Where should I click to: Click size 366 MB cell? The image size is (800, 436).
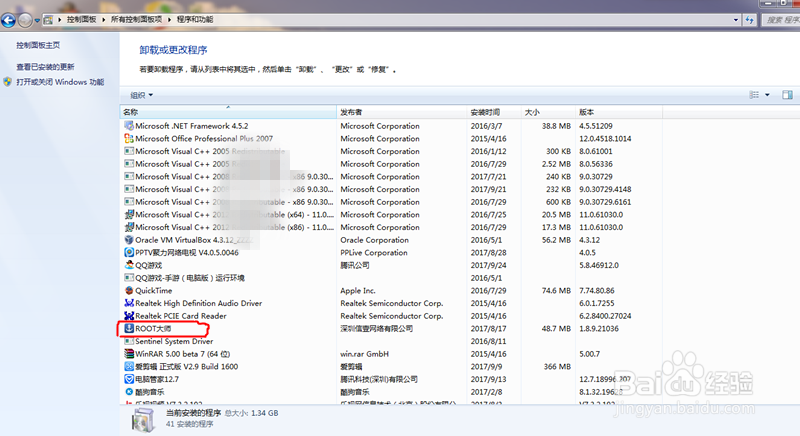(x=557, y=367)
